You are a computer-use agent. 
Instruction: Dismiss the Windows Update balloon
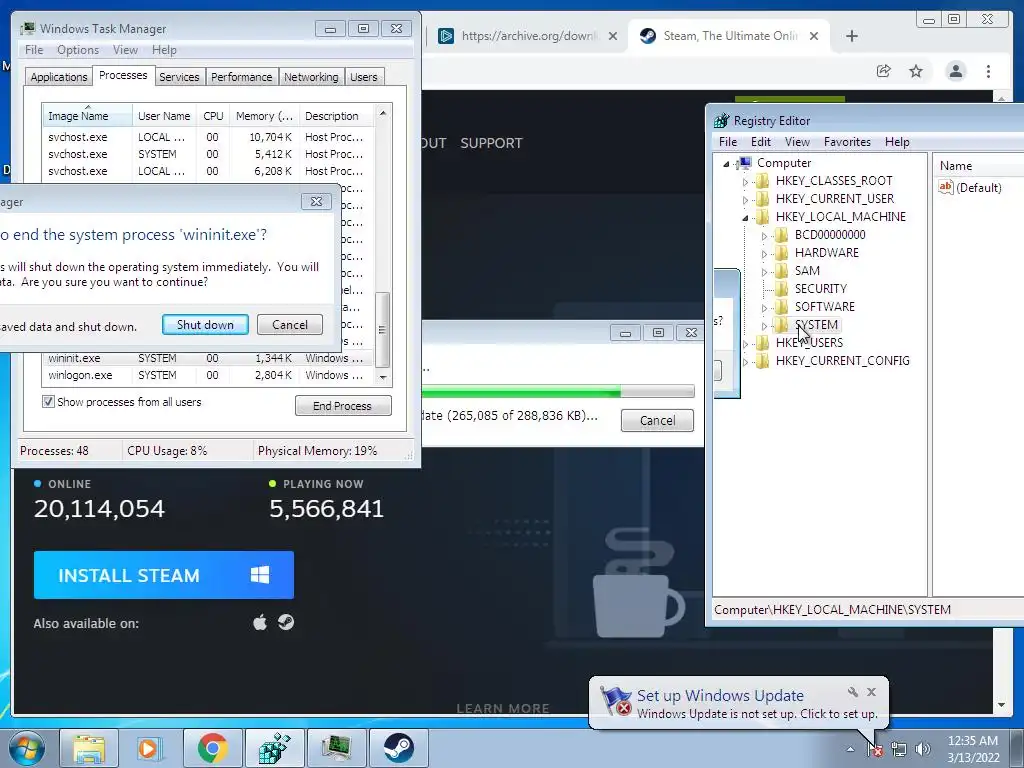click(x=871, y=692)
